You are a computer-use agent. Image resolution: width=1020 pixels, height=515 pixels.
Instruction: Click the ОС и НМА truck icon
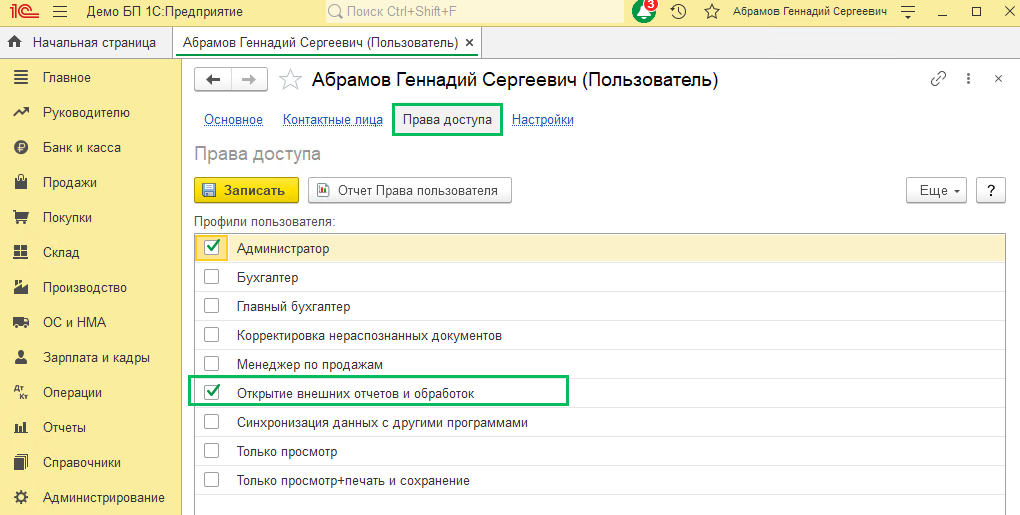21,323
